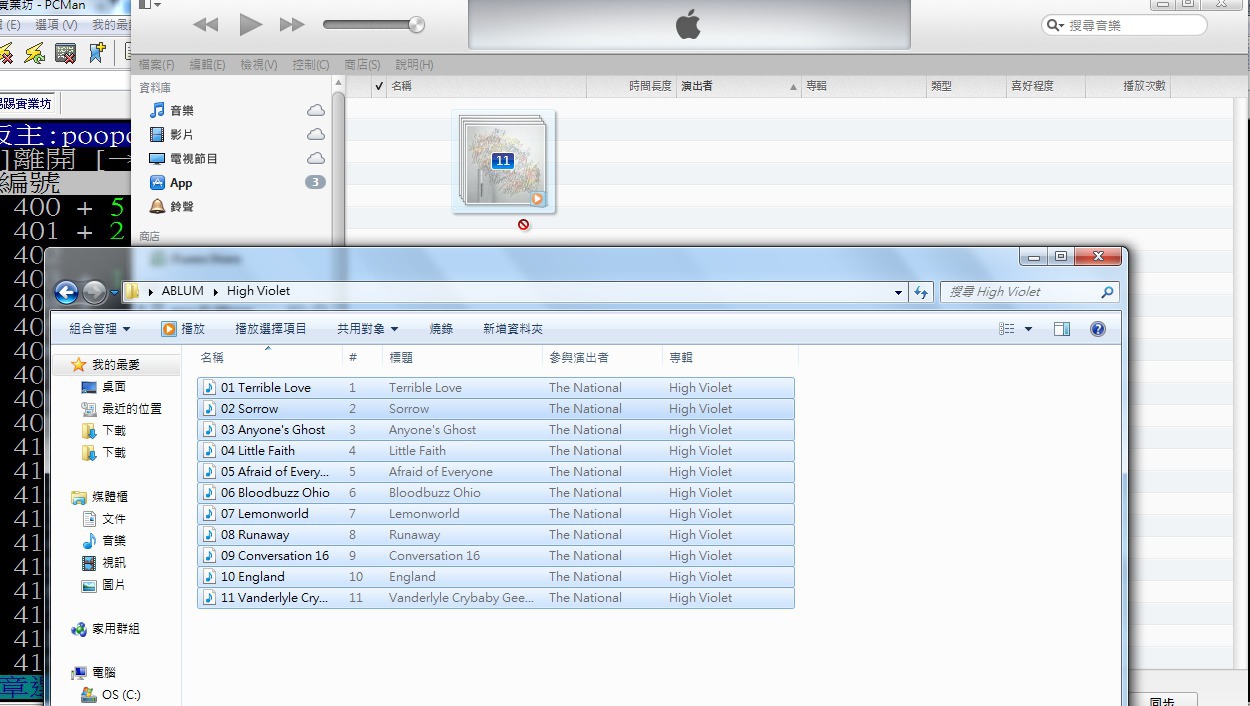1250x706 pixels.
Task: Expand the Explorer address bar history dropdown
Action: tap(898, 292)
